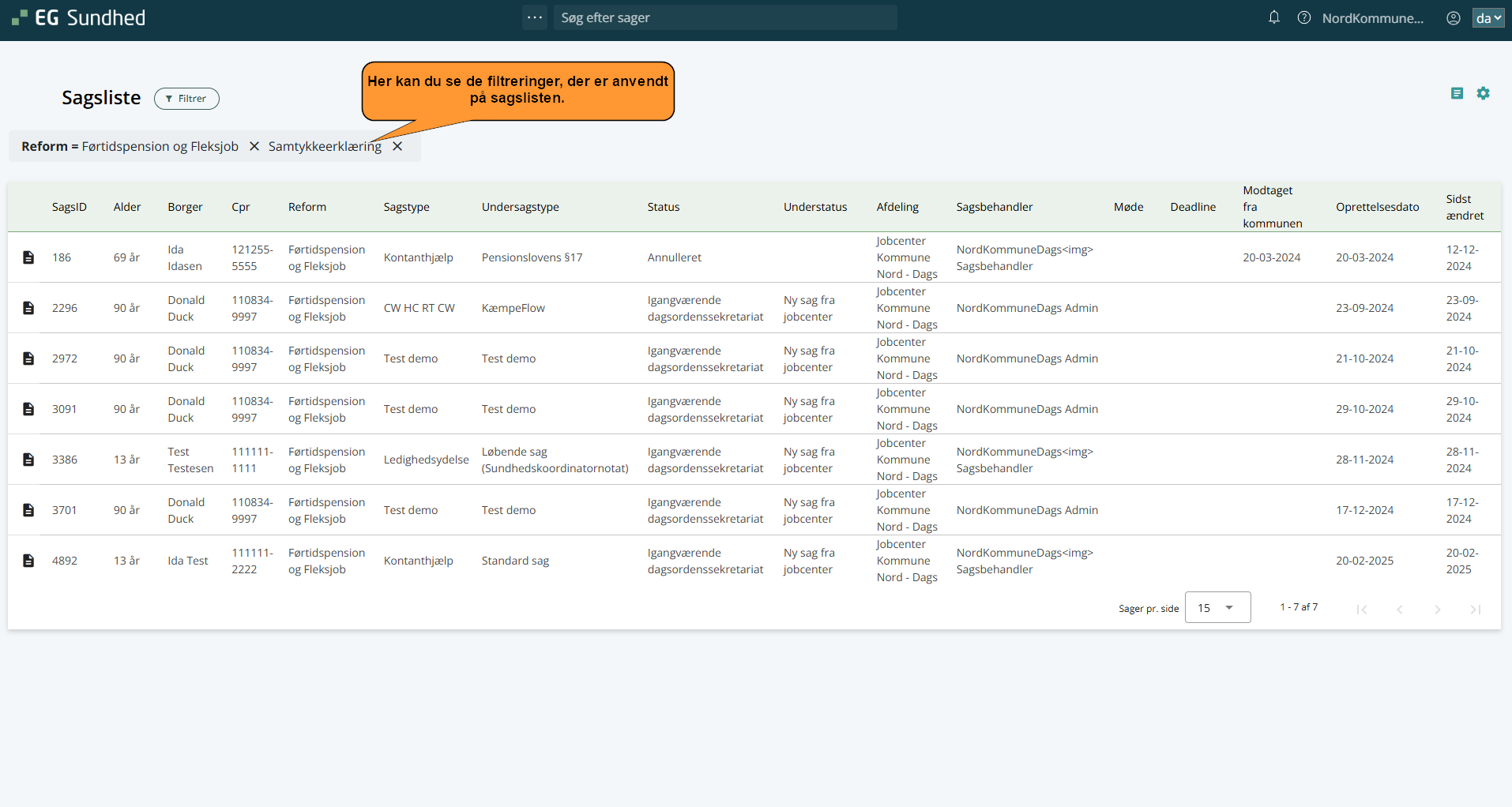Viewport: 1512px width, 807px height.
Task: Sort by Sagsbehandler column header
Action: click(x=995, y=207)
